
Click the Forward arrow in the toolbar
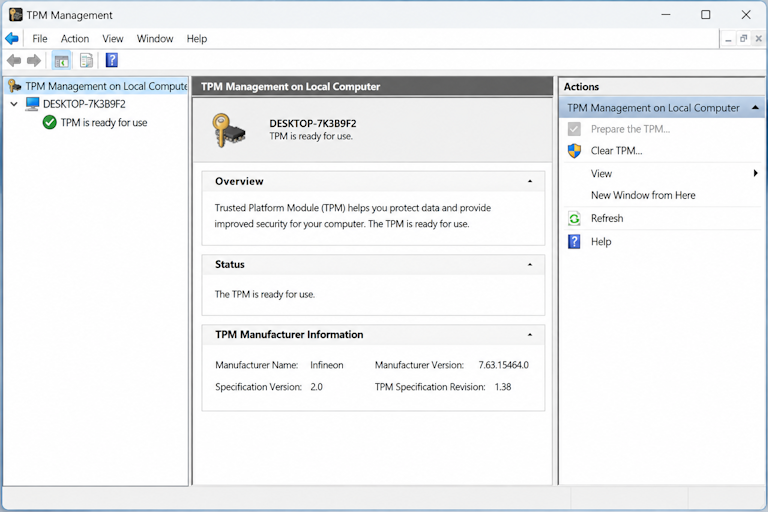[34, 61]
